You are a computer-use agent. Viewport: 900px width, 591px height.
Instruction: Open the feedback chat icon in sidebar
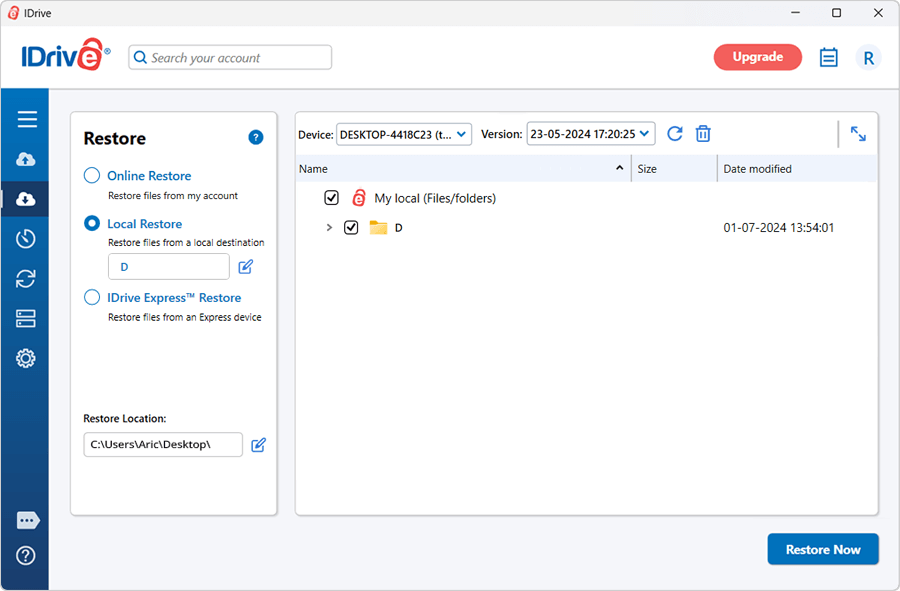click(x=28, y=520)
